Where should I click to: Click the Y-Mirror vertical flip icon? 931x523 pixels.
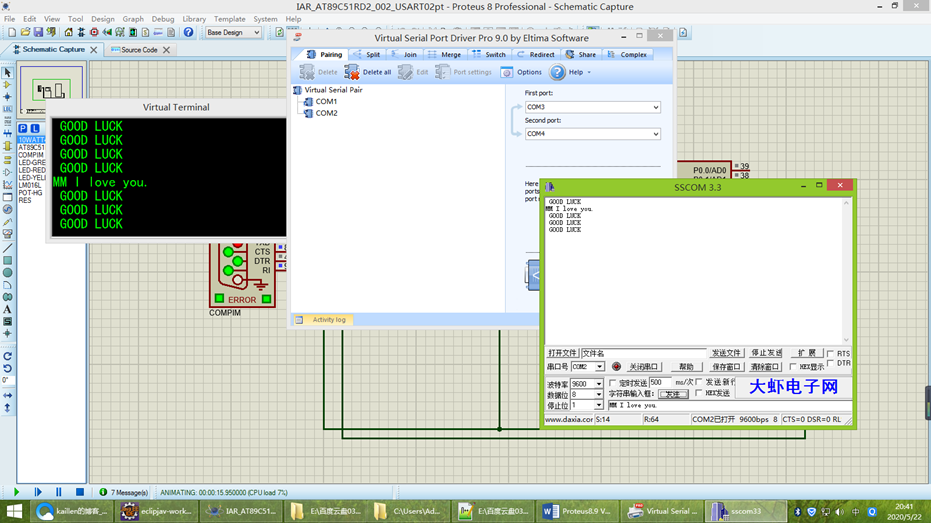click(8, 408)
